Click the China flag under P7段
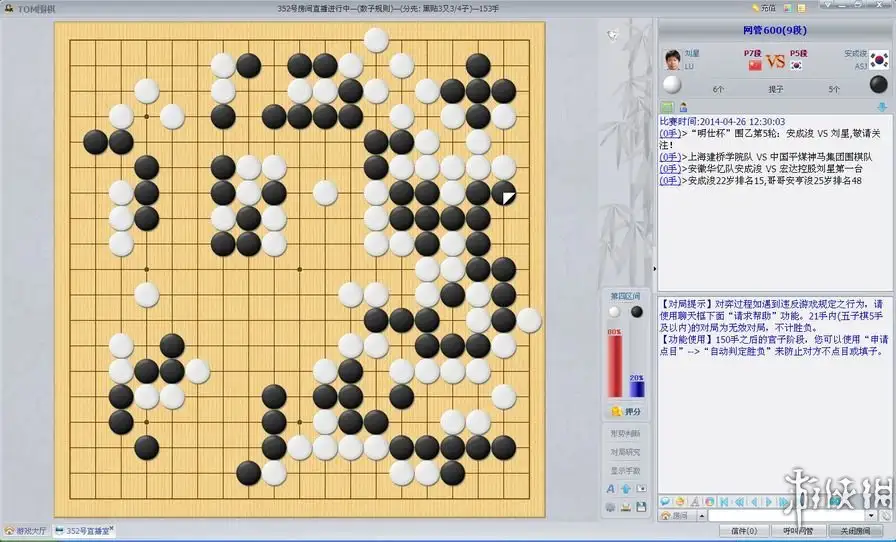This screenshot has width=896, height=542. [x=755, y=65]
